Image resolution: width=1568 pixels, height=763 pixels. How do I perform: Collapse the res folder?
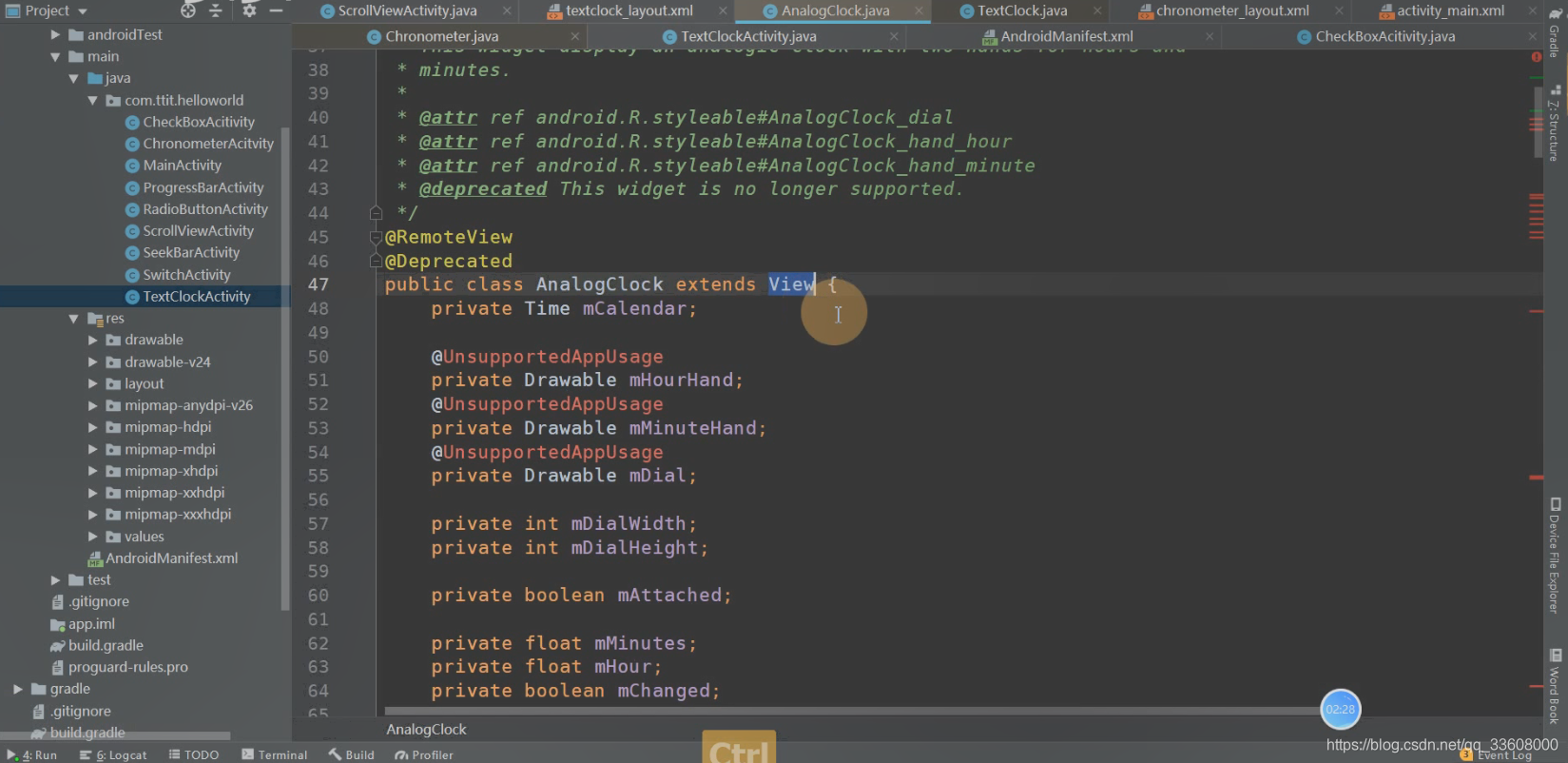tap(73, 319)
